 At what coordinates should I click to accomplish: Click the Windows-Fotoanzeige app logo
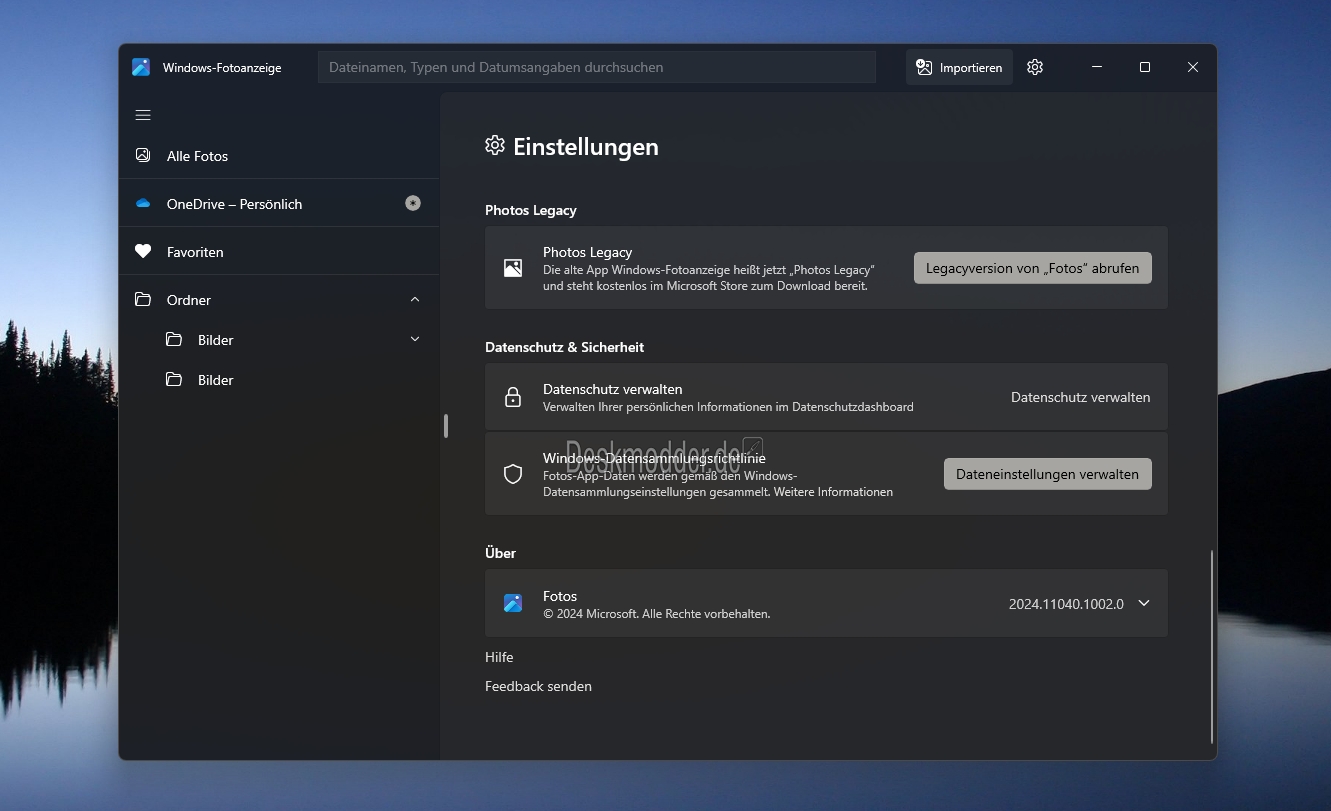pos(141,67)
